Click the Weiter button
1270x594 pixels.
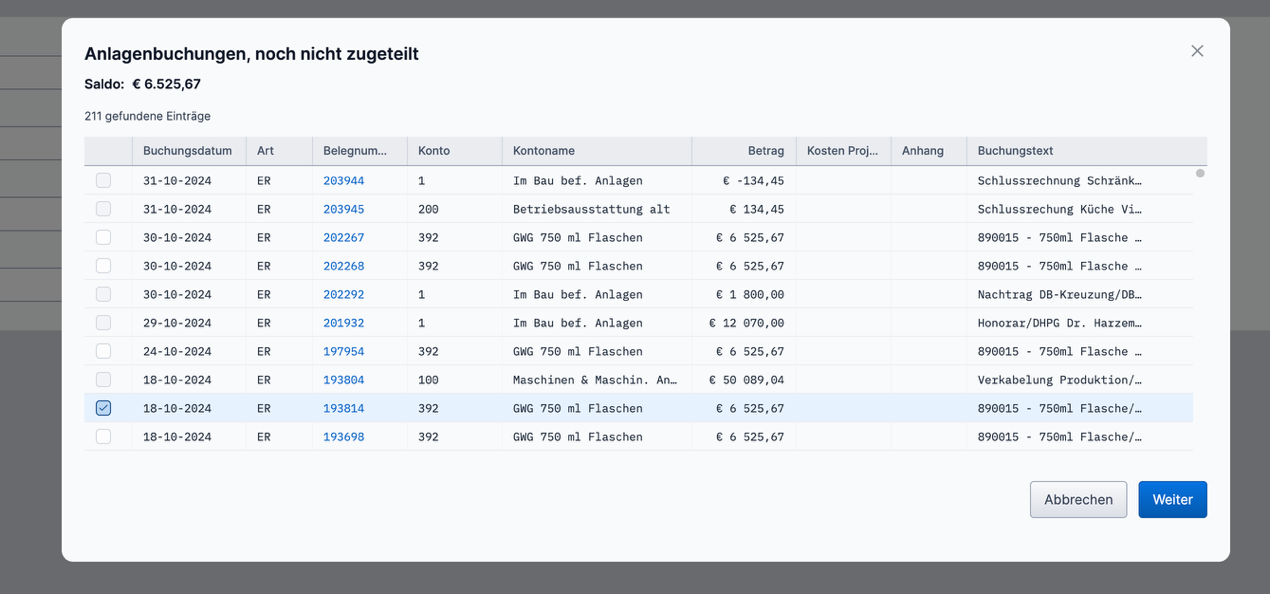[1172, 500]
